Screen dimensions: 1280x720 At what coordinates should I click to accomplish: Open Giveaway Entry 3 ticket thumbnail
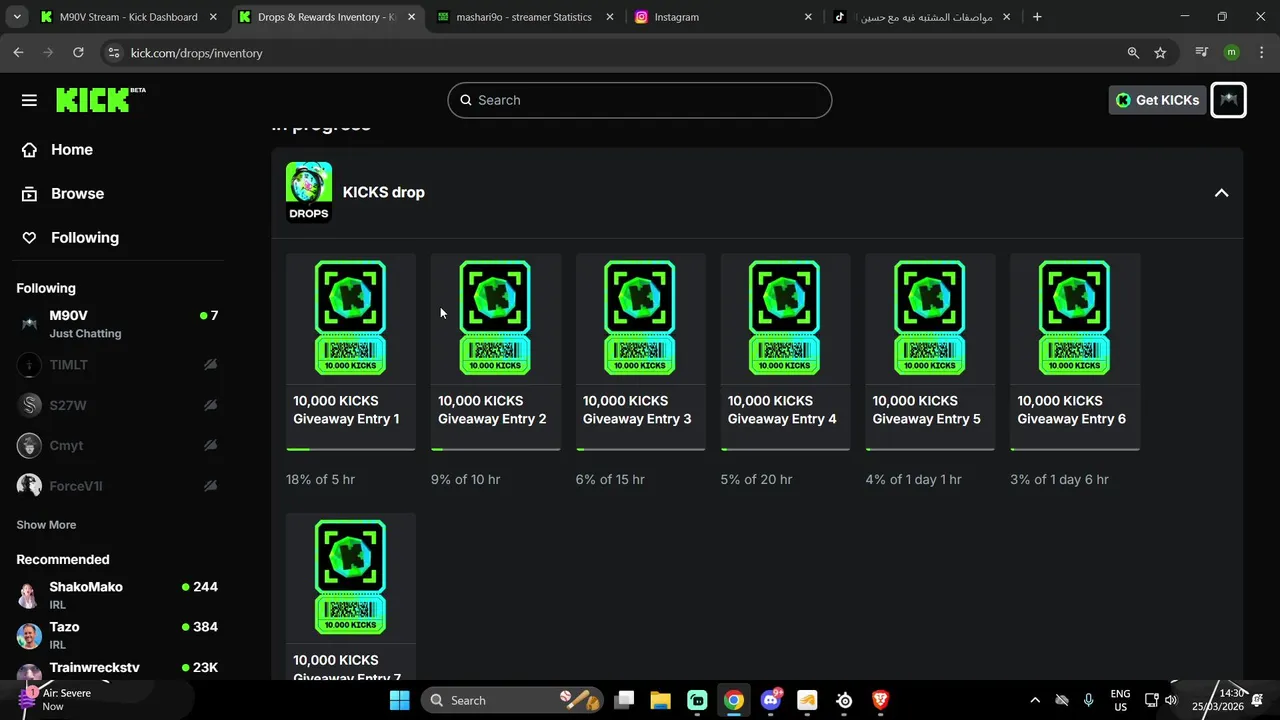pos(641,318)
